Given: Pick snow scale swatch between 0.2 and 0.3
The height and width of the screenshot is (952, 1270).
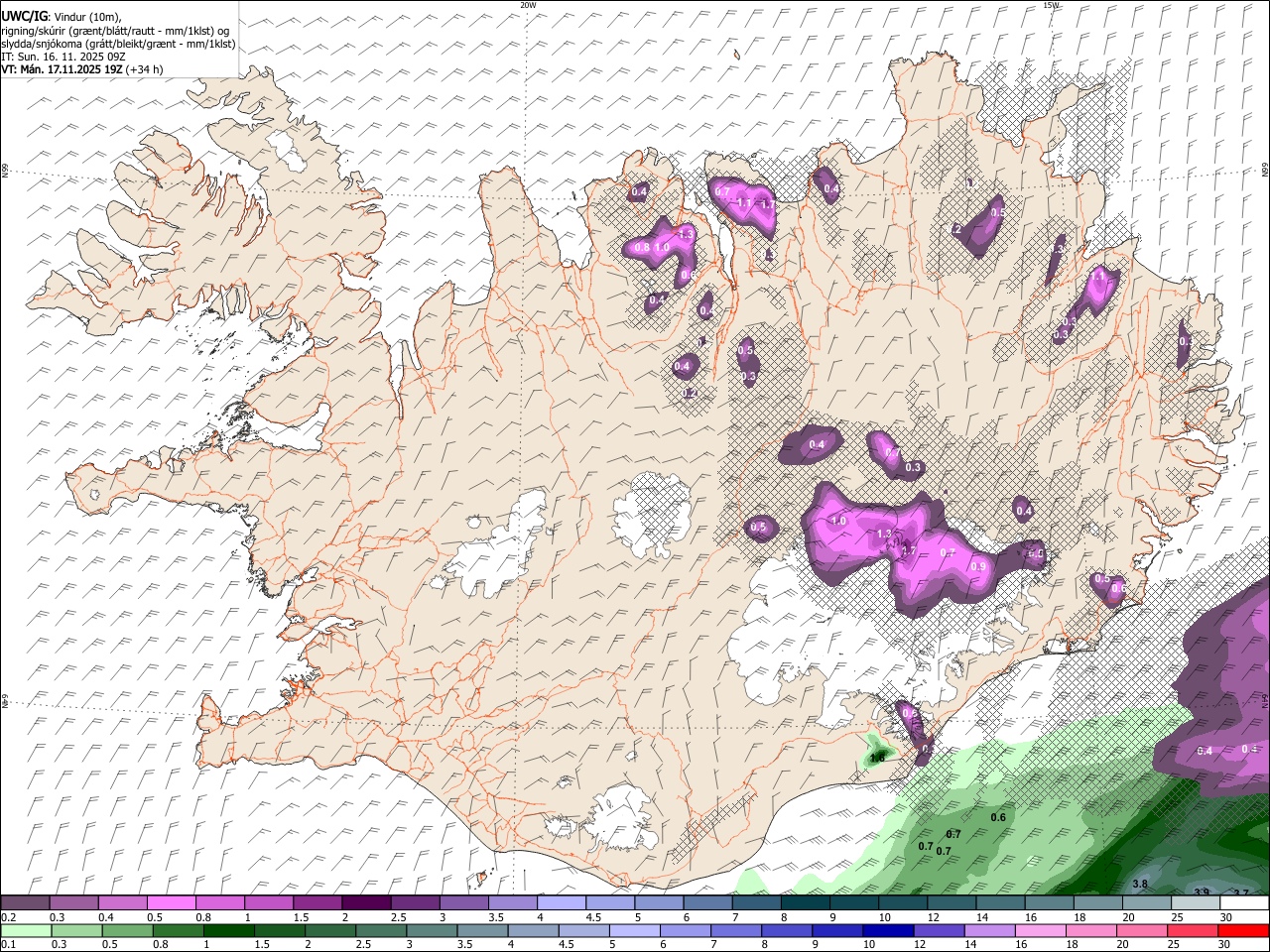Looking at the screenshot, I should pos(26,903).
